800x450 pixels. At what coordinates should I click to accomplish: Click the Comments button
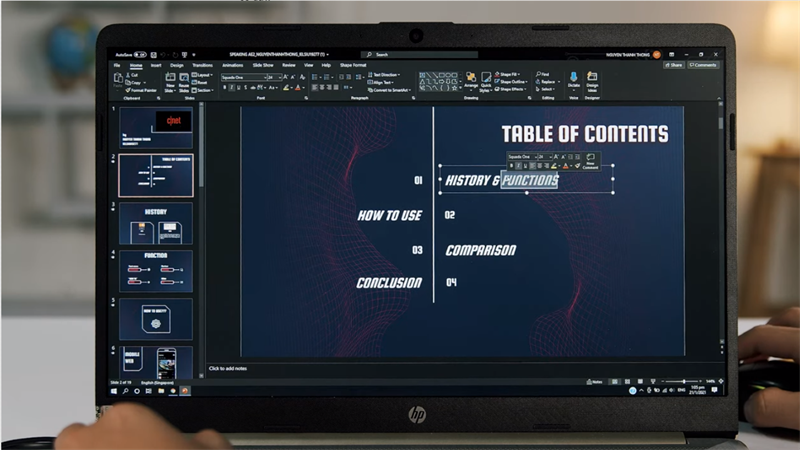(703, 65)
